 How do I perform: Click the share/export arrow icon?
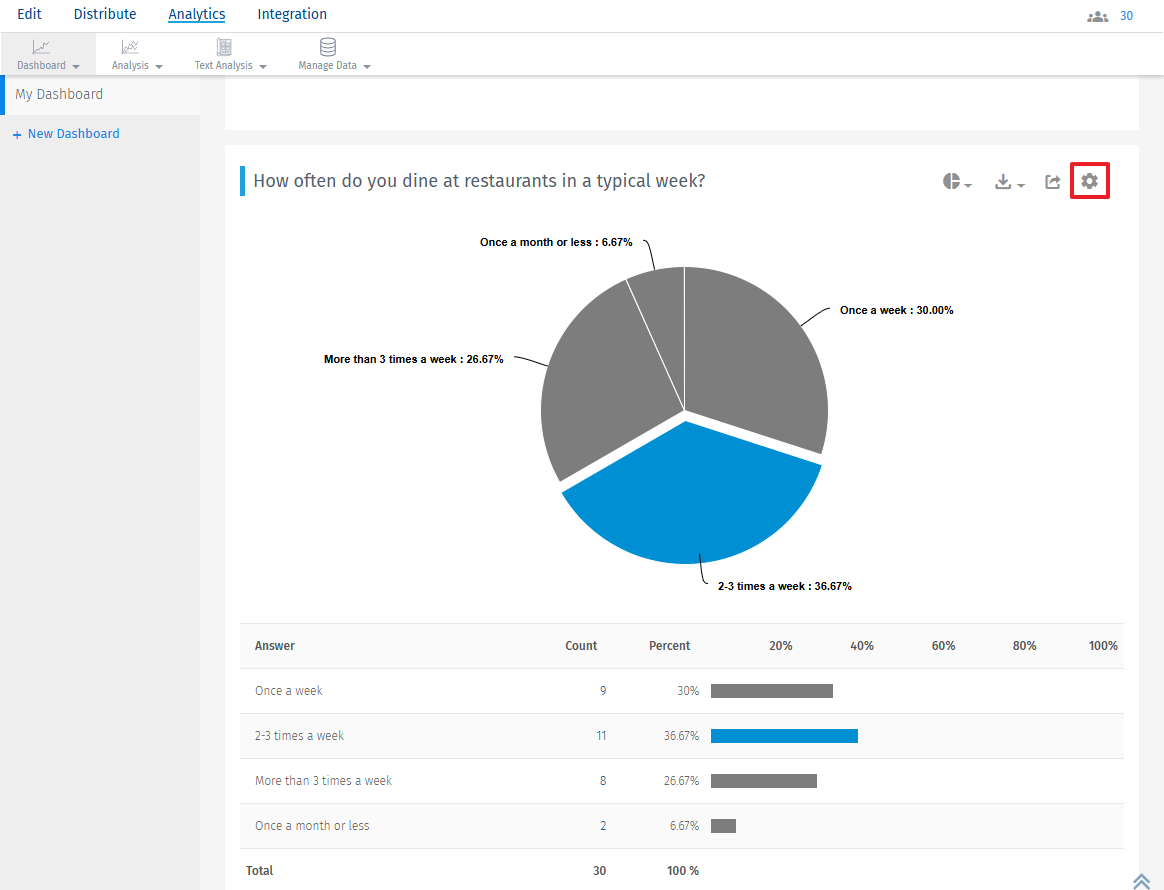(1052, 181)
